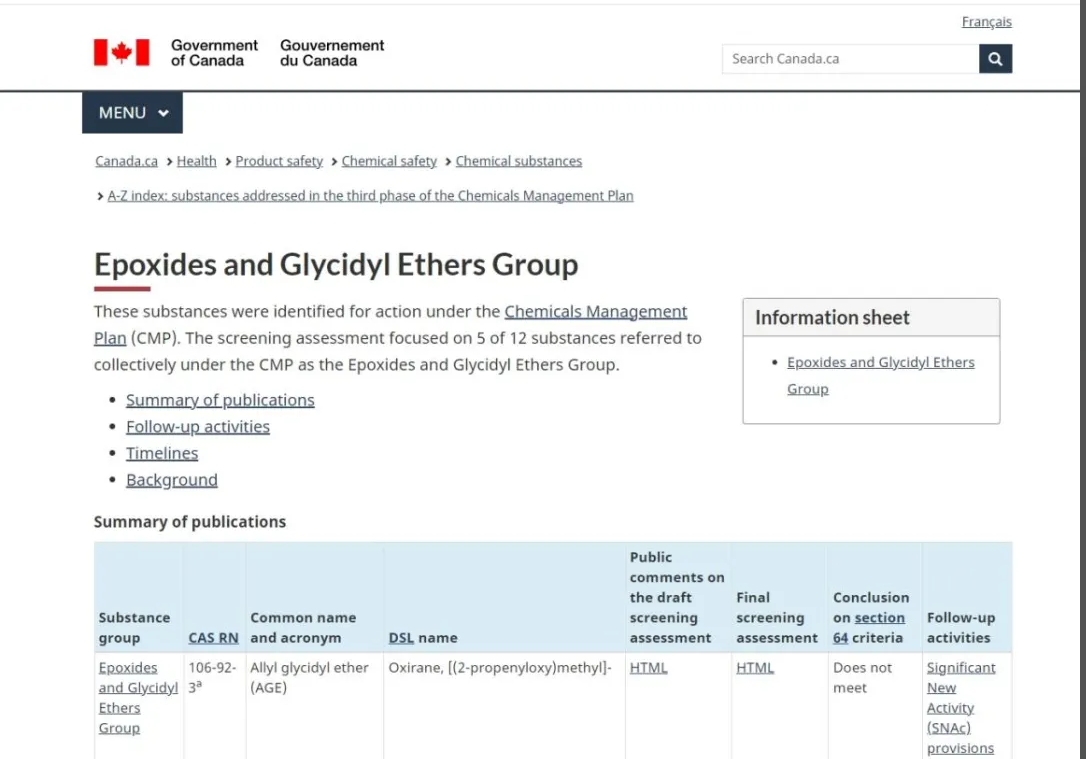Jump to Follow-up activities section

coord(197,427)
